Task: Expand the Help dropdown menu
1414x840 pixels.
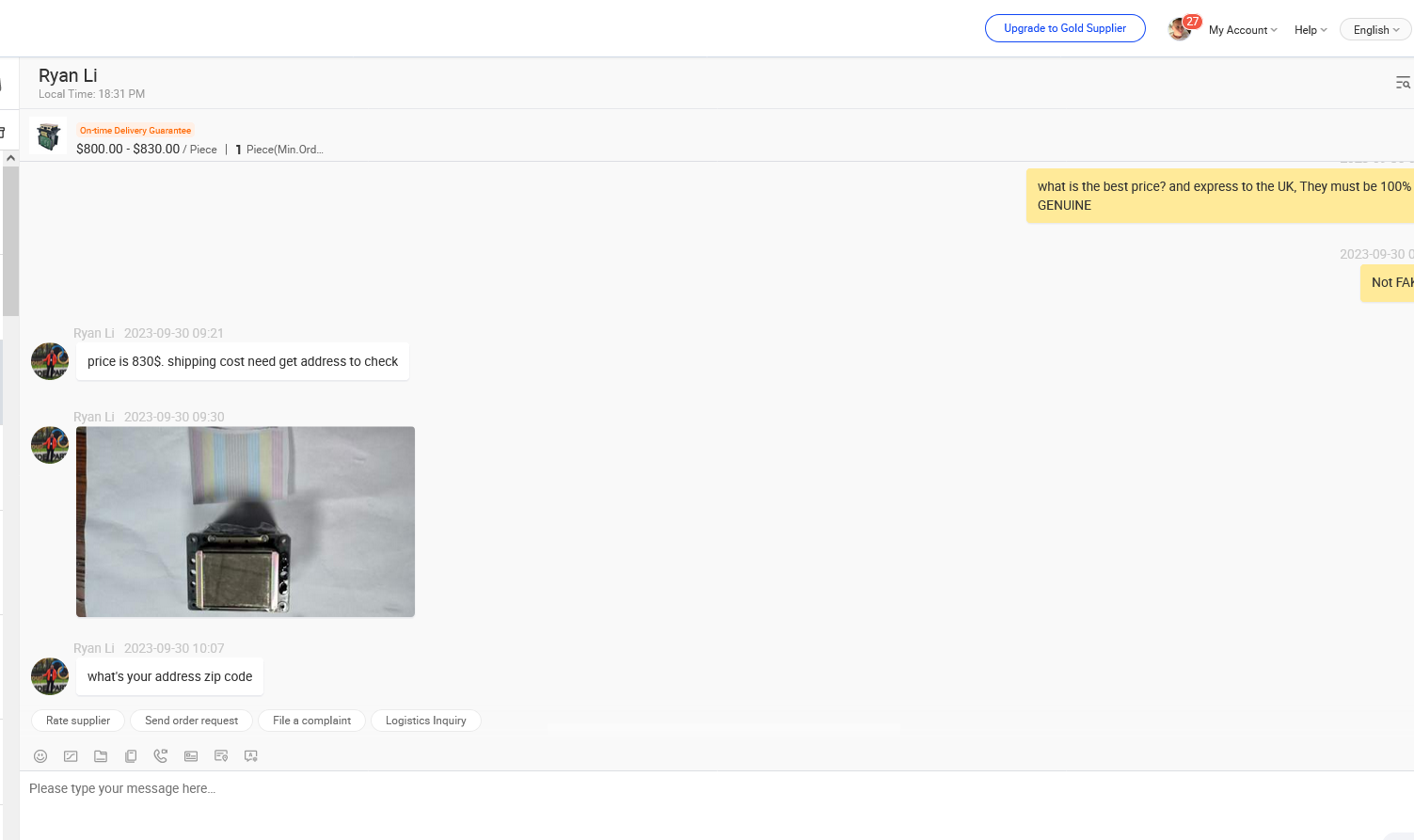Action: (1311, 30)
